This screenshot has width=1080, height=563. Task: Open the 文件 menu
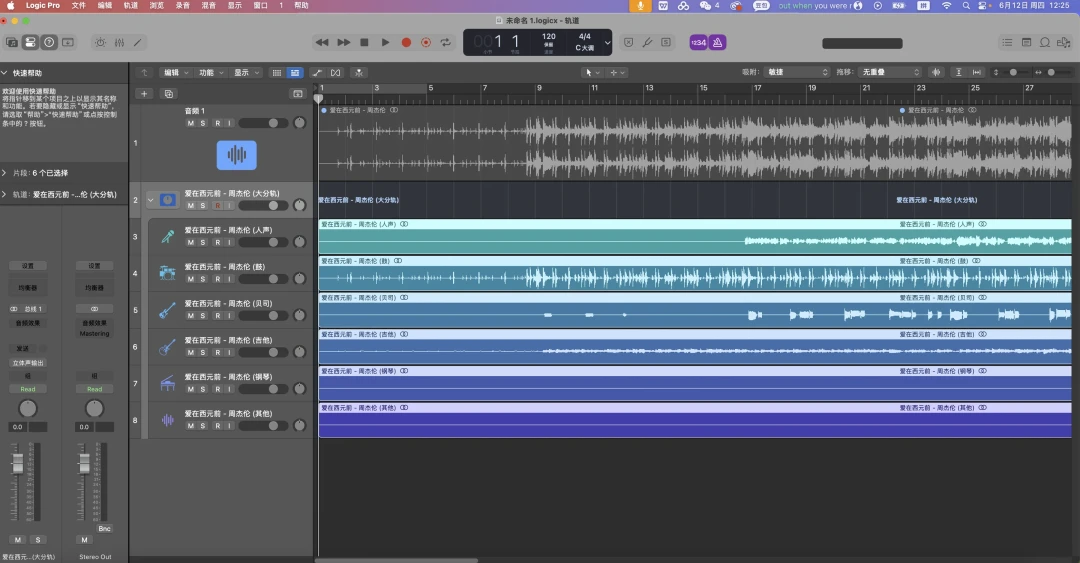79,6
